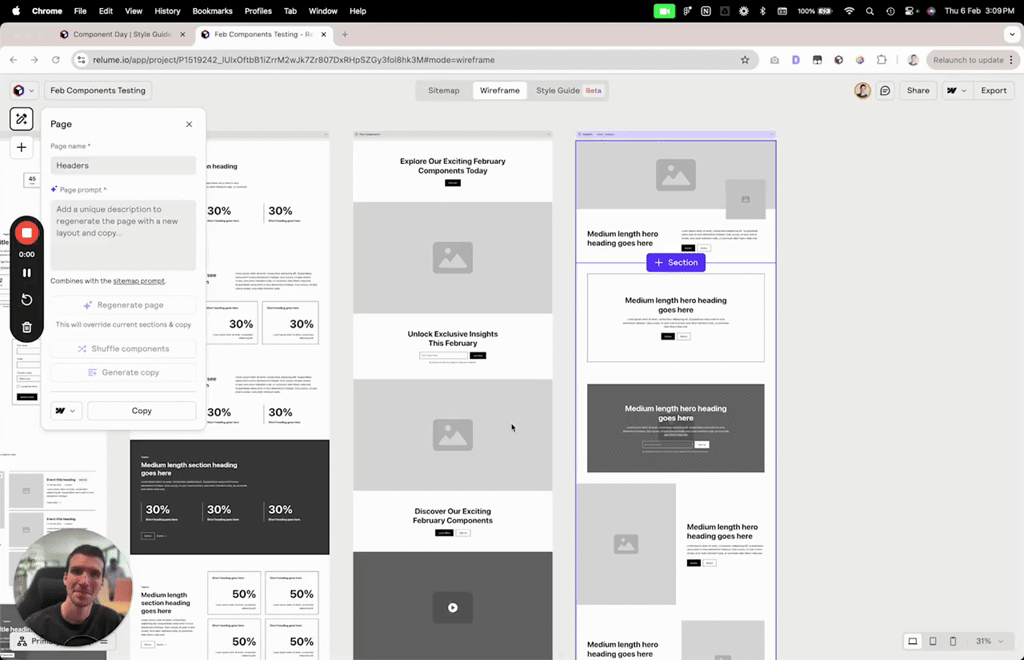Open the Webflow dropdown beside Export
Image resolution: width=1024 pixels, height=660 pixels.
point(956,90)
